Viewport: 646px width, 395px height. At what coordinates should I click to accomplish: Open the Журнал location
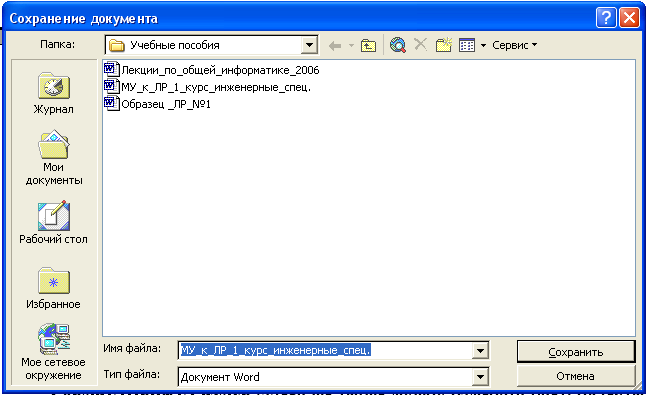pyautogui.click(x=54, y=93)
